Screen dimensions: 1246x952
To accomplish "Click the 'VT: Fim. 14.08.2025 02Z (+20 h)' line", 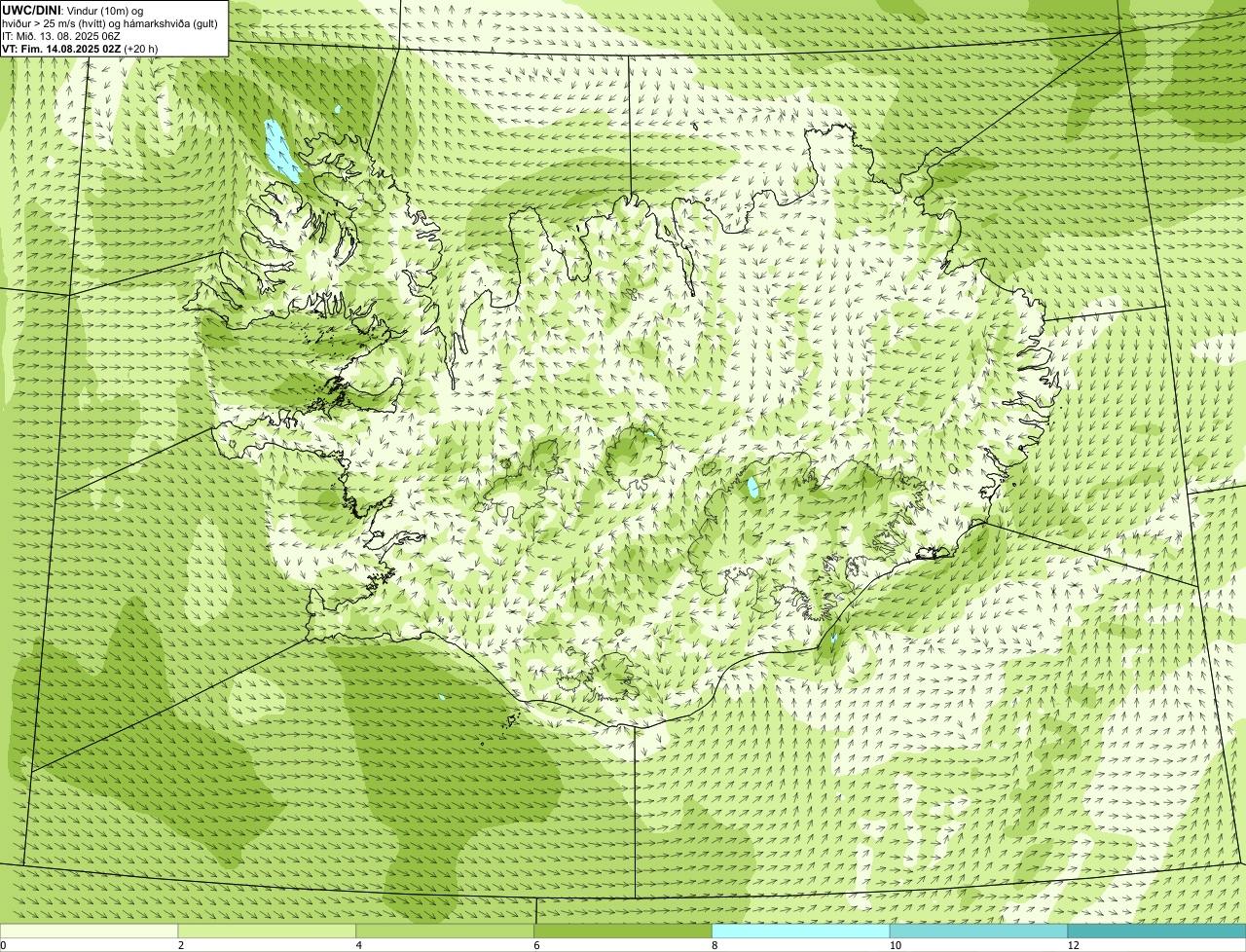I will pos(80,49).
